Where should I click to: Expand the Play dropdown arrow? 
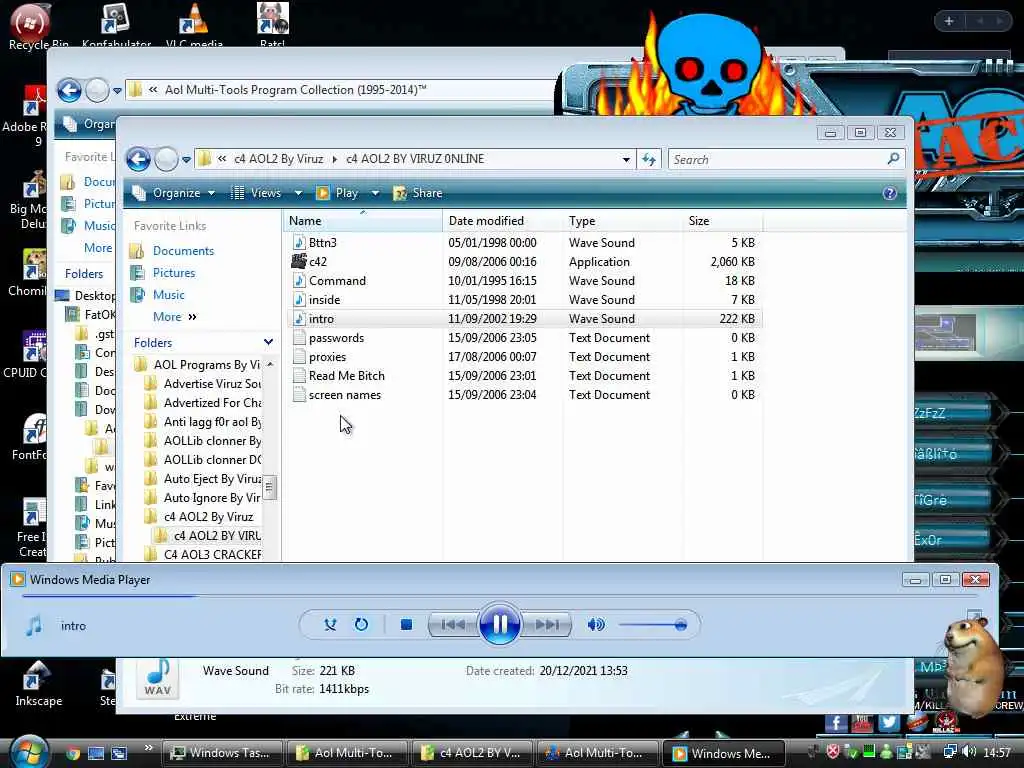coord(375,193)
